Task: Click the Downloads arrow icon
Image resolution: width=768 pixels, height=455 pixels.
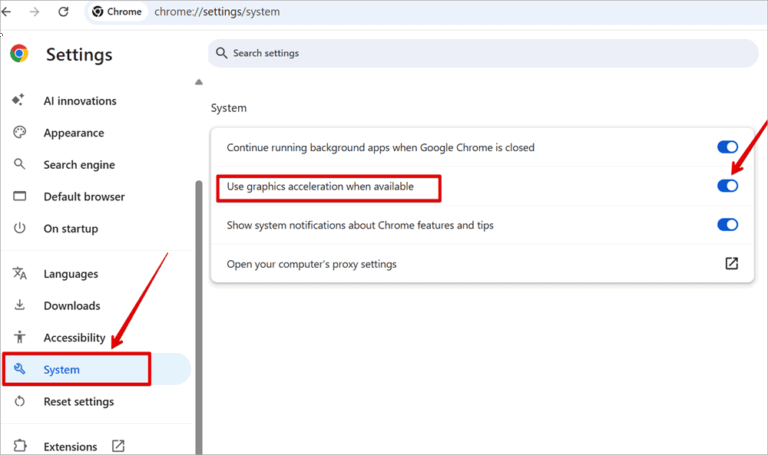Action: click(x=20, y=305)
